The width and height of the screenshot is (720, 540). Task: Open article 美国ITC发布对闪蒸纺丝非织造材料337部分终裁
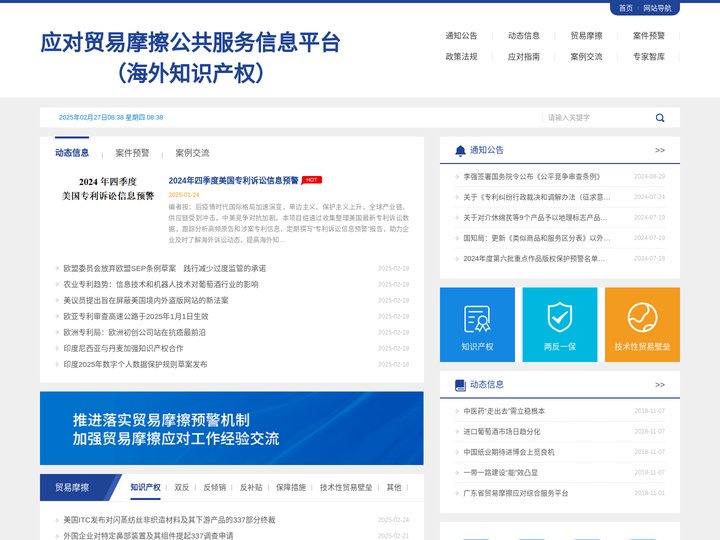[169, 520]
